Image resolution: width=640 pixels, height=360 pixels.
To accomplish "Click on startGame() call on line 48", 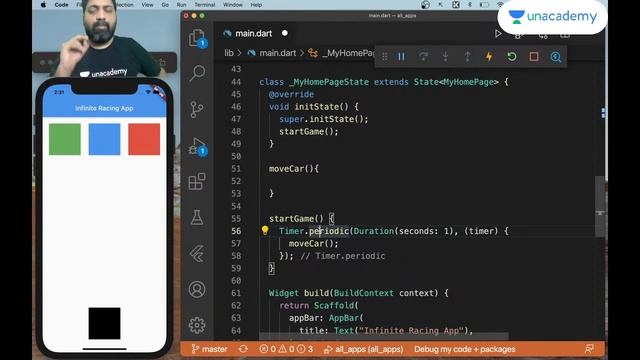I will point(309,131).
